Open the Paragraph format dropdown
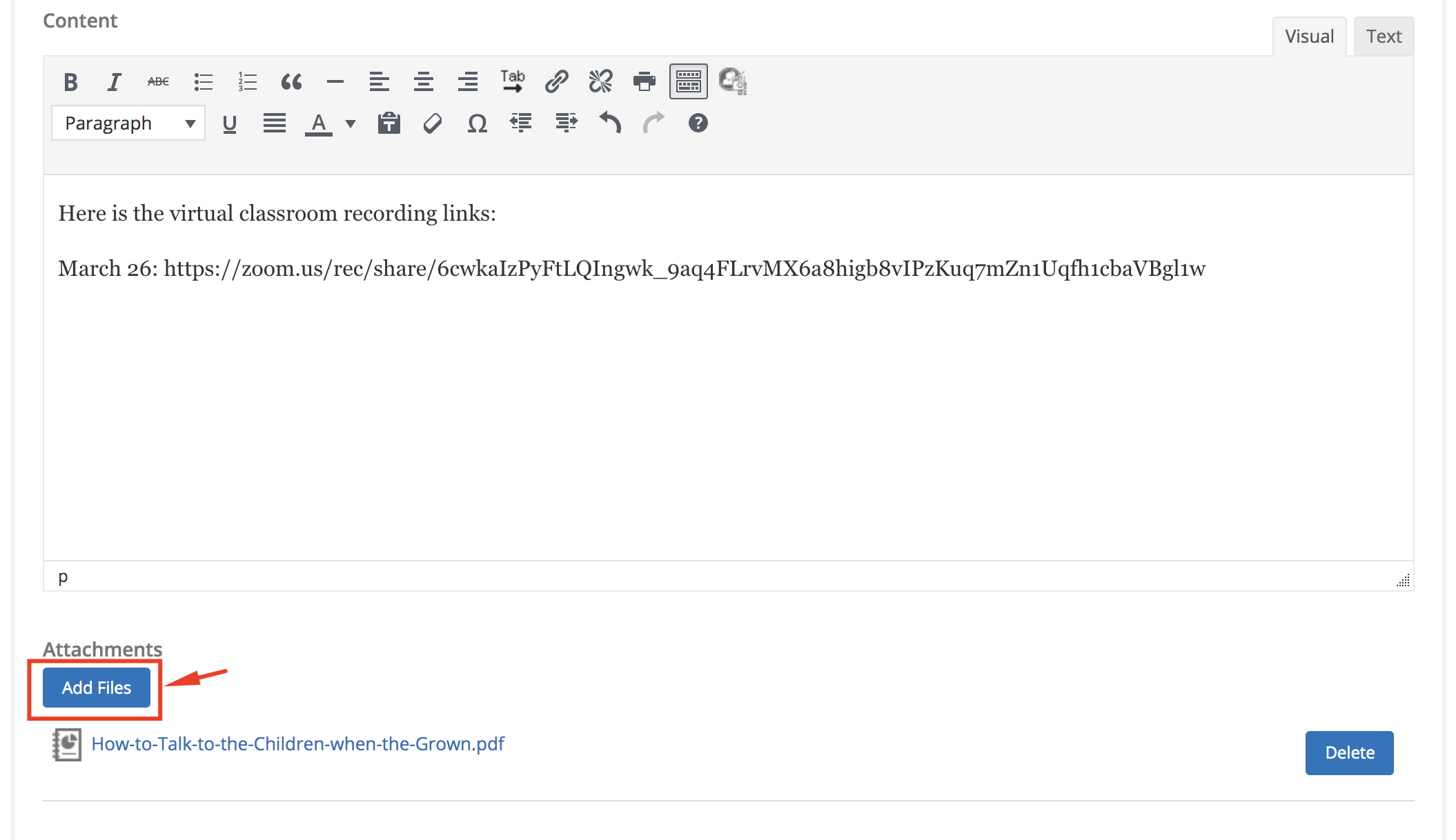1456x840 pixels. (x=128, y=123)
